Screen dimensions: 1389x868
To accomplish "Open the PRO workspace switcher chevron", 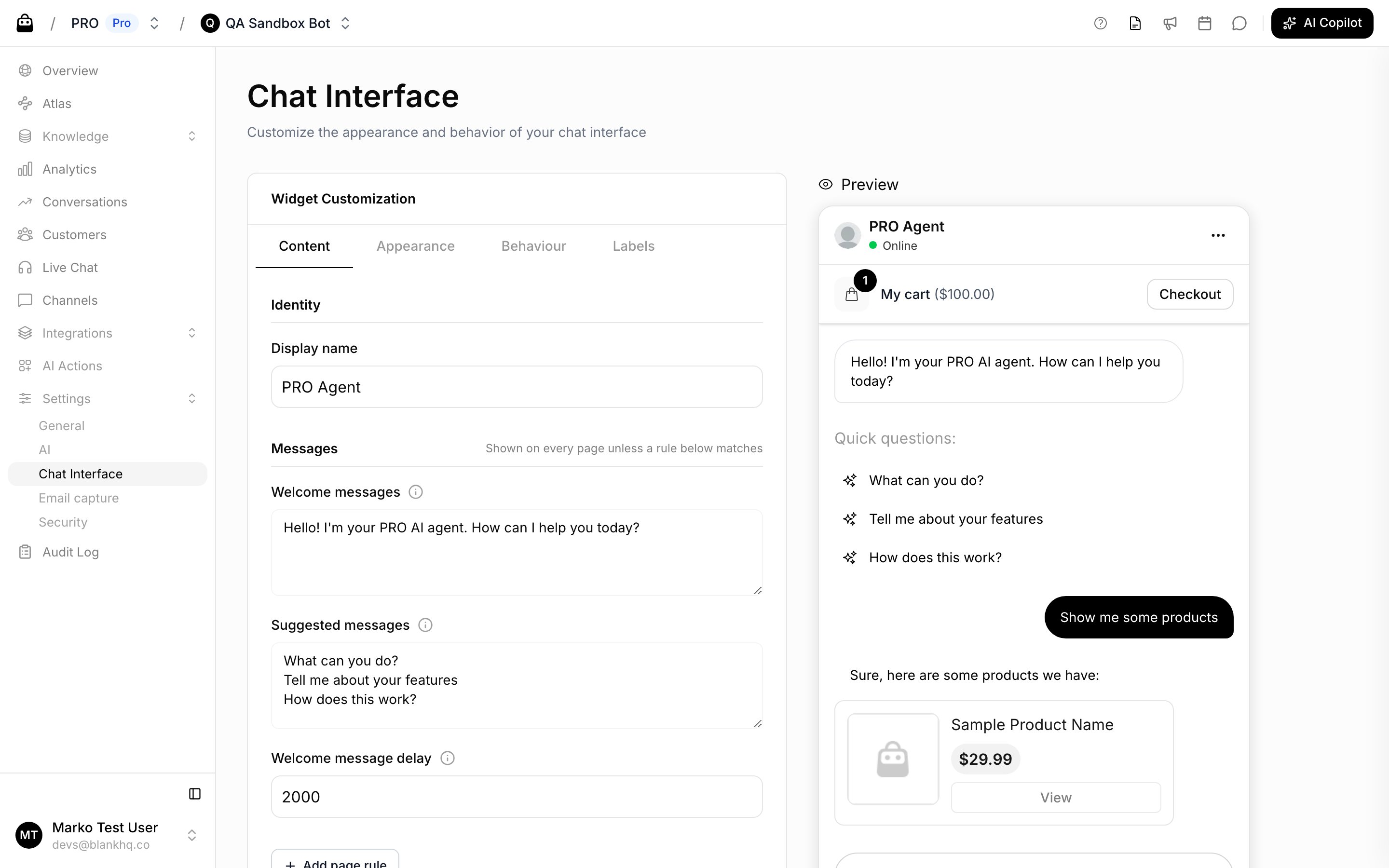I will pos(154,23).
